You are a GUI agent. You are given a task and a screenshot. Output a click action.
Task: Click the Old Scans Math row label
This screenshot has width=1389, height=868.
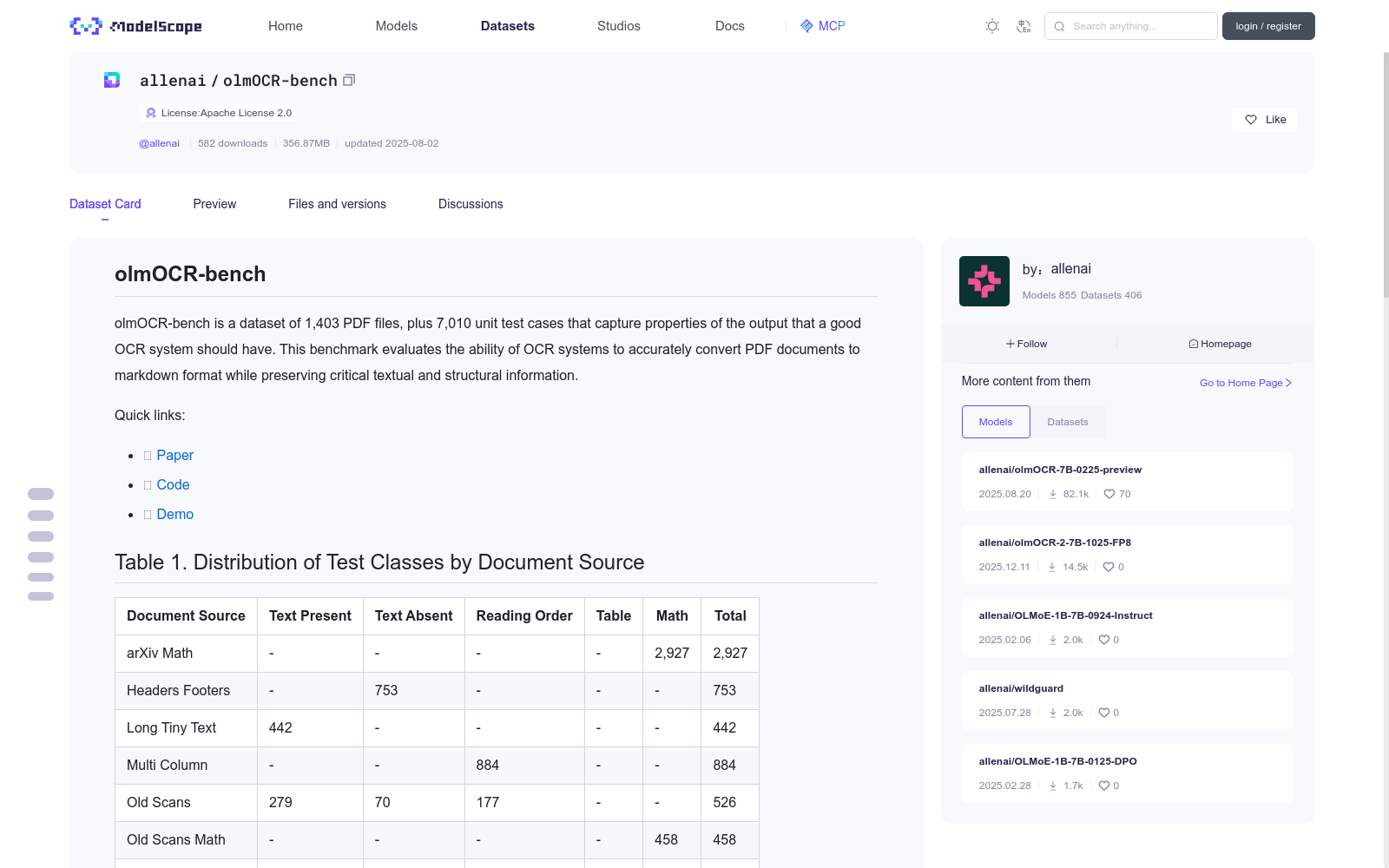pos(176,840)
